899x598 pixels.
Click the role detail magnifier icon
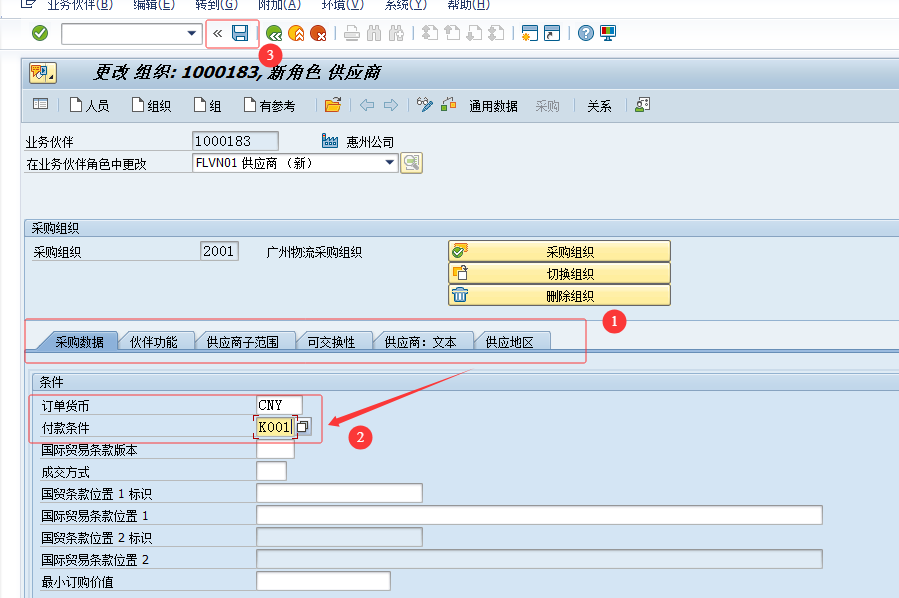[x=411, y=163]
